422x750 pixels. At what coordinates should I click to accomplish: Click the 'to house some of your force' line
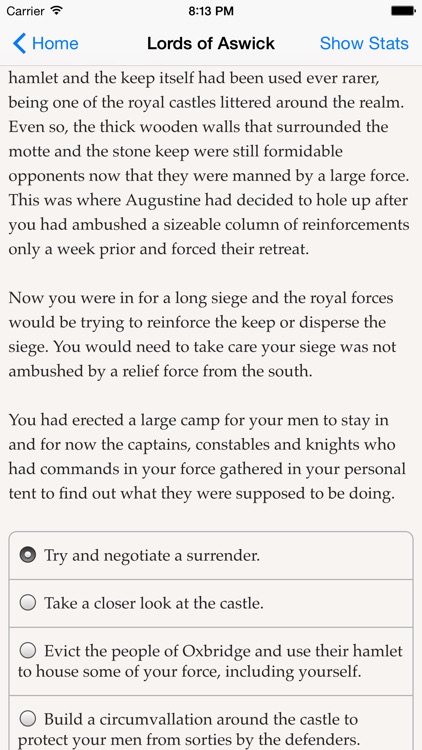189,672
